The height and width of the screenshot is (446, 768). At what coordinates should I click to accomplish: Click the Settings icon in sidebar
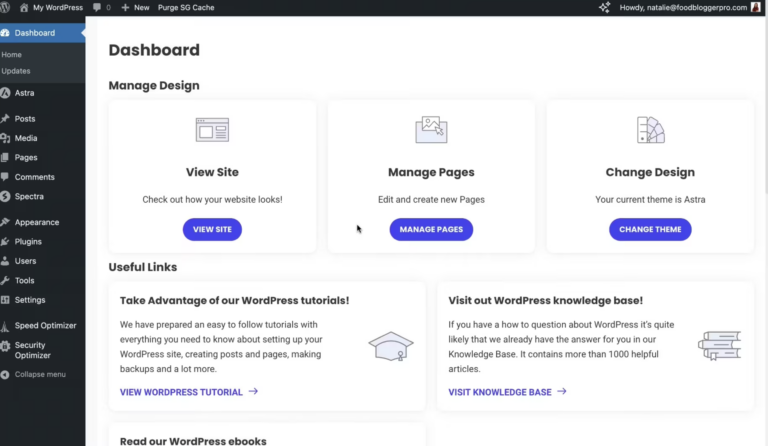(5, 300)
